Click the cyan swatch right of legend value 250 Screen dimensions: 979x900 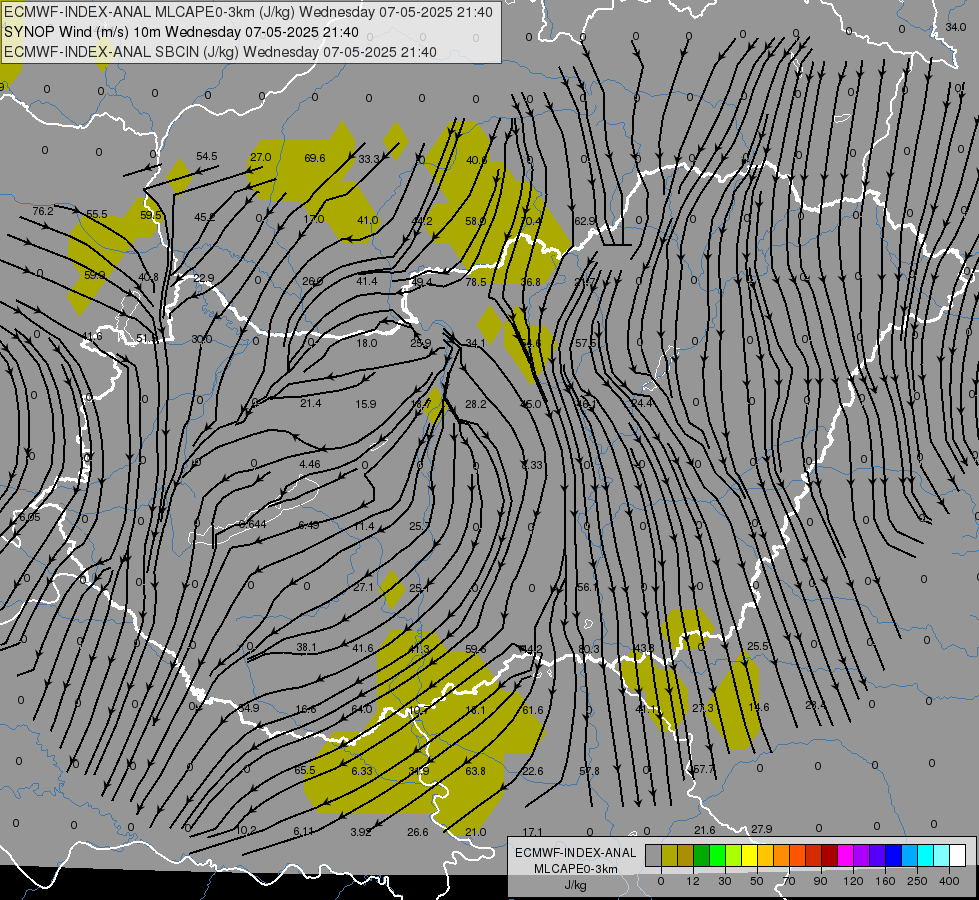click(927, 855)
